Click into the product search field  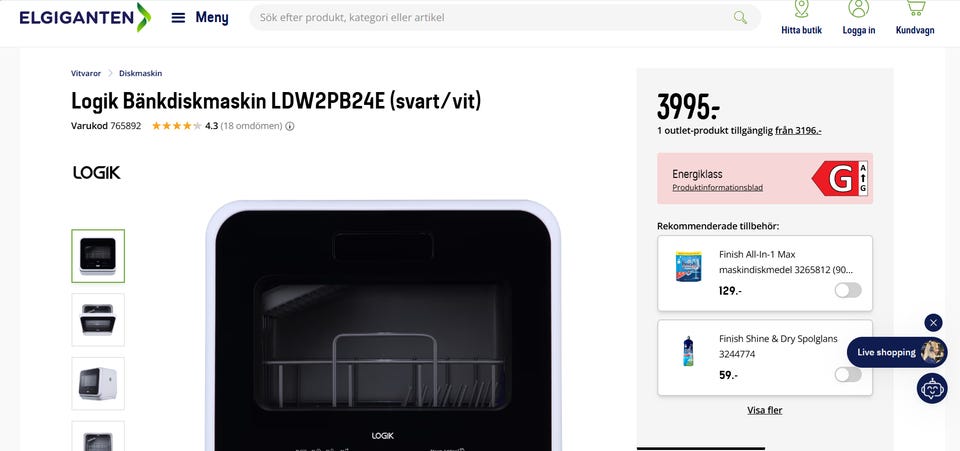tap(490, 17)
